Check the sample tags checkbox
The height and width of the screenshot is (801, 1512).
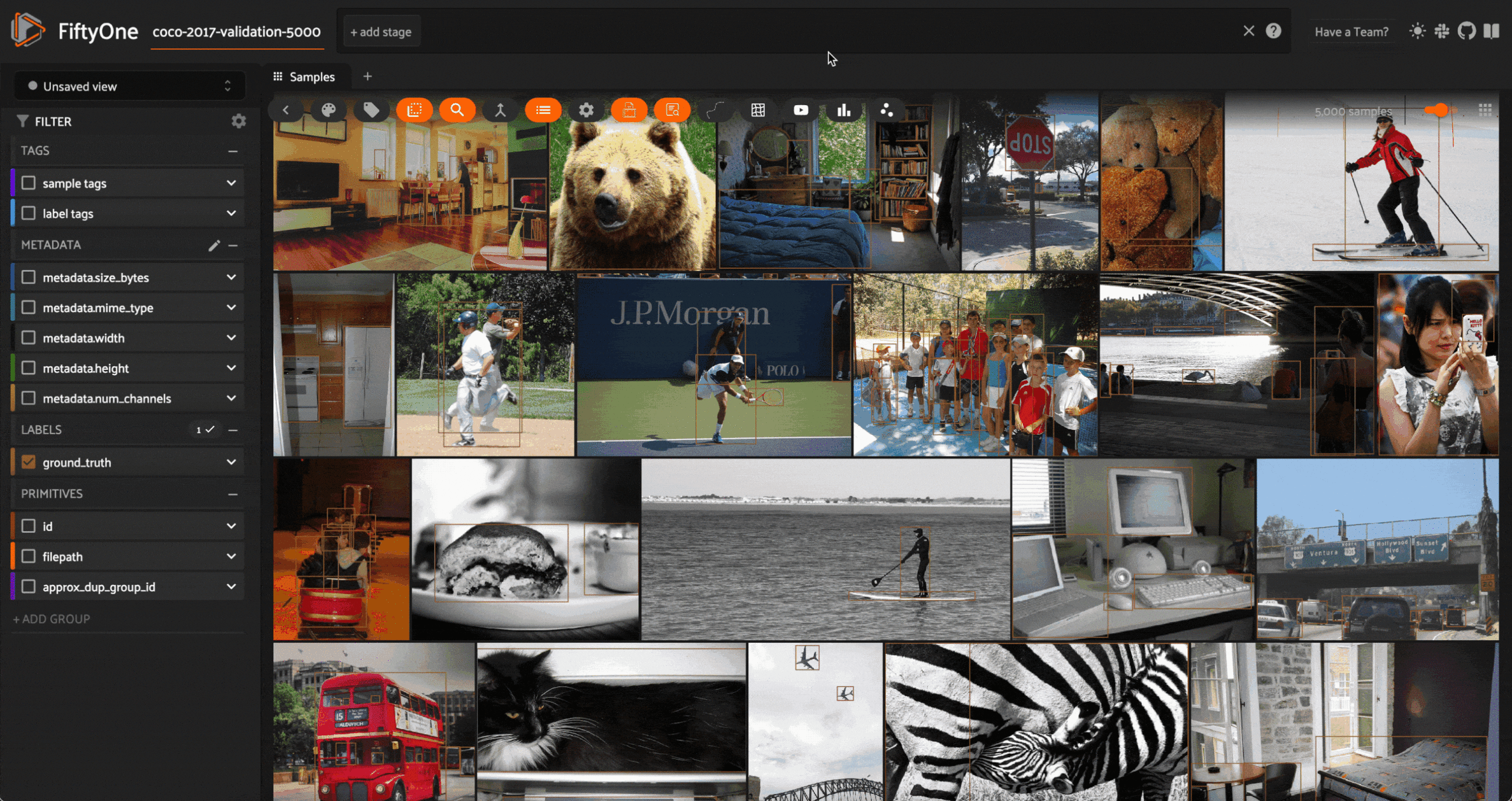(28, 183)
